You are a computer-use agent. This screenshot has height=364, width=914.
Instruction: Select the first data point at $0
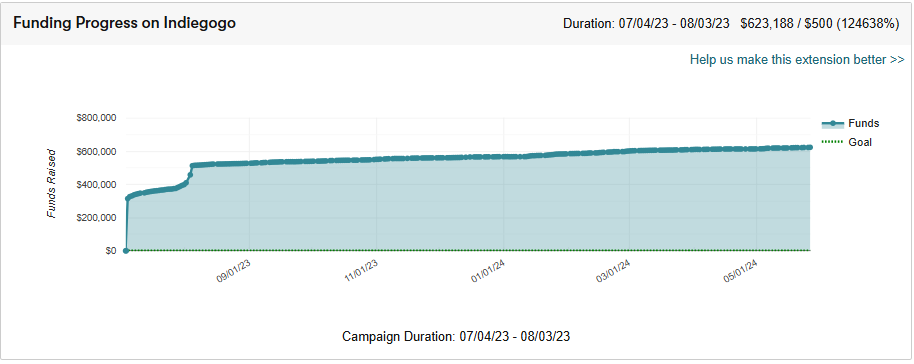pos(126,251)
